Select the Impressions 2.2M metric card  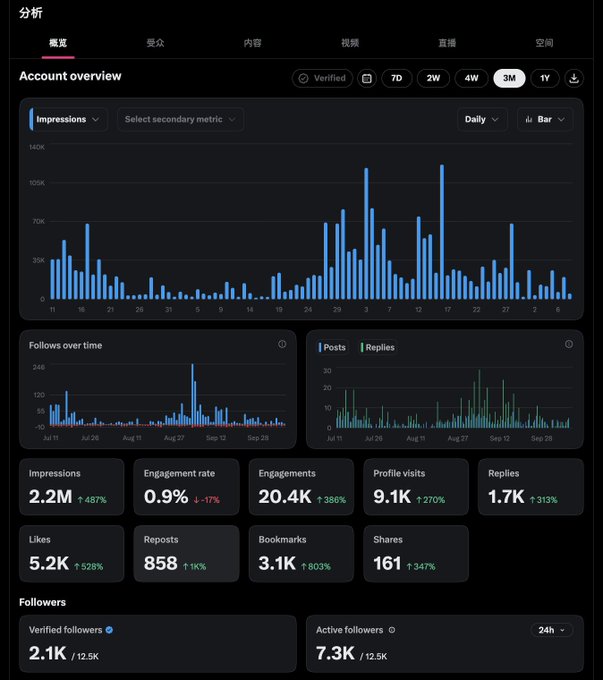[x=72, y=487]
